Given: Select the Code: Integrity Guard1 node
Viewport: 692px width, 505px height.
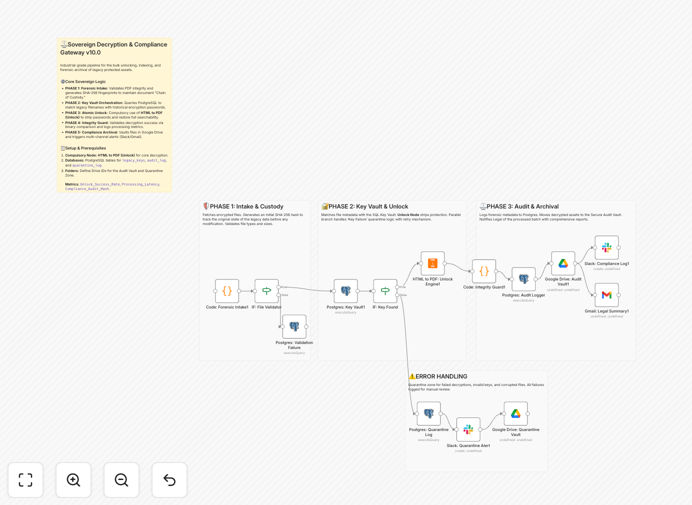Looking at the screenshot, I should [484, 271].
